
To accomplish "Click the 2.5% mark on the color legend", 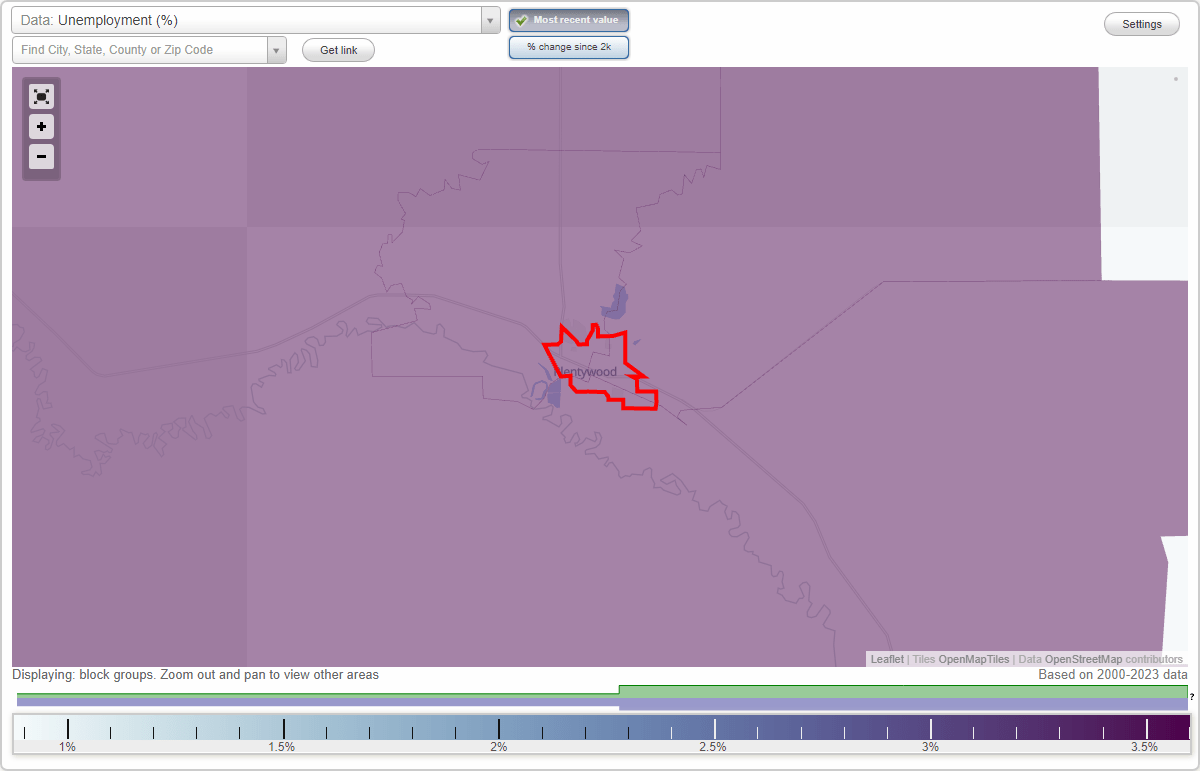I will pyautogui.click(x=714, y=730).
